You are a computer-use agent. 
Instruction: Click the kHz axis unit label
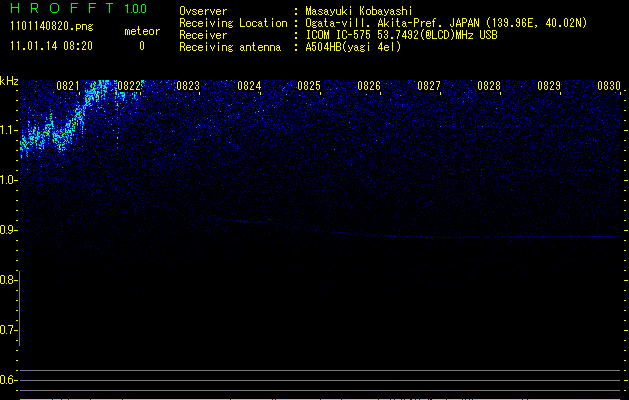tap(9, 81)
